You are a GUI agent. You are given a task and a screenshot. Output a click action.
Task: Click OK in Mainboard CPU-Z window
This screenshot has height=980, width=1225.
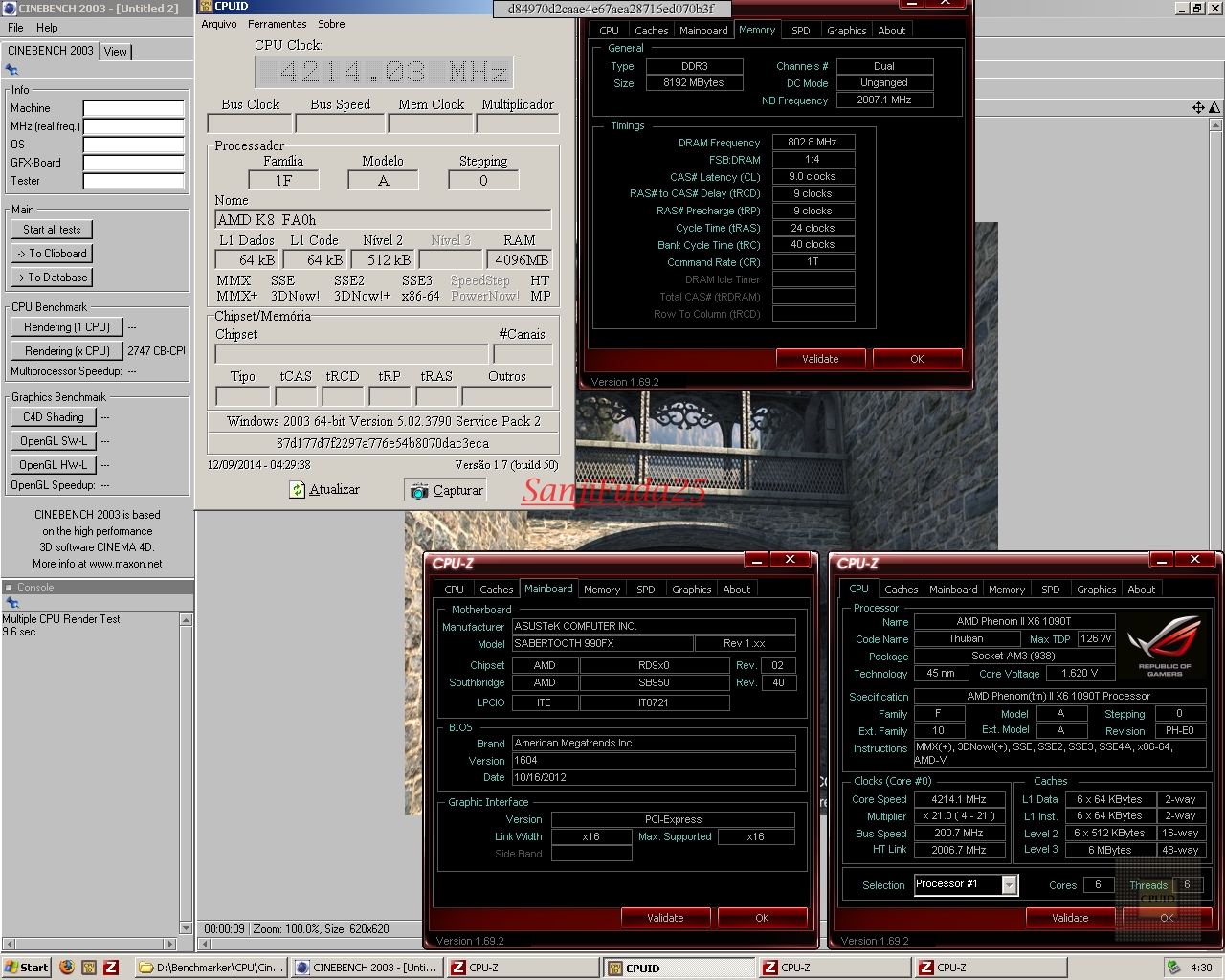point(762,918)
